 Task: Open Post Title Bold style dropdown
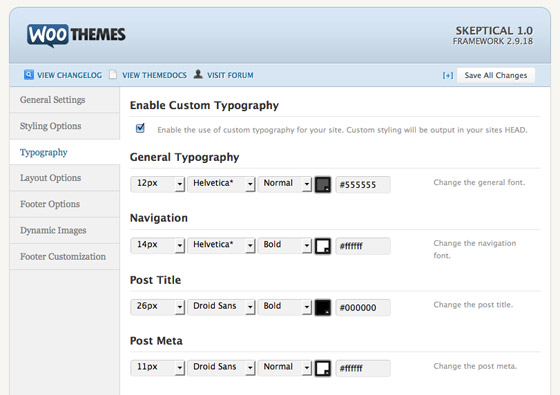pos(285,307)
